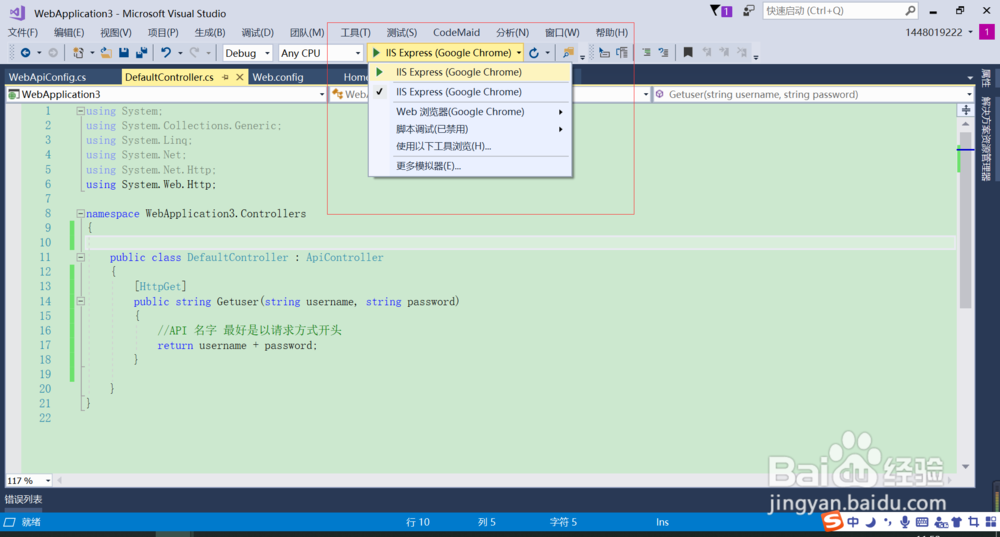1000x537 pixels.
Task: Open the Getuser member navigation dropdown
Action: 813,94
